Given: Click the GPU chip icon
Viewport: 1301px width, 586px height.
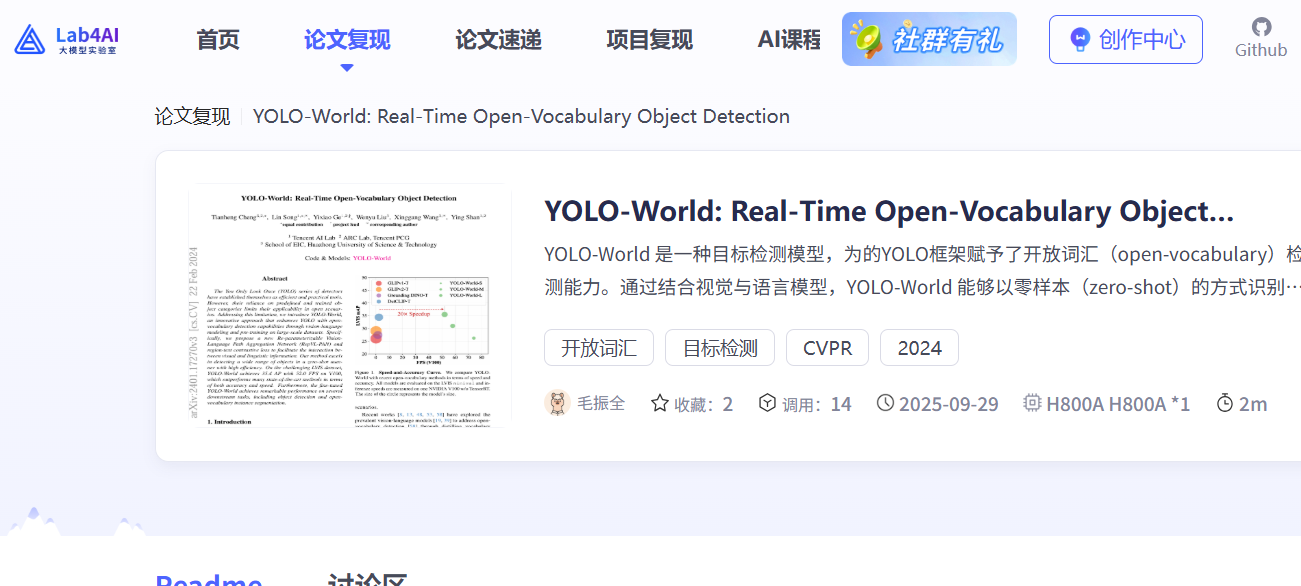Looking at the screenshot, I should (x=1032, y=403).
